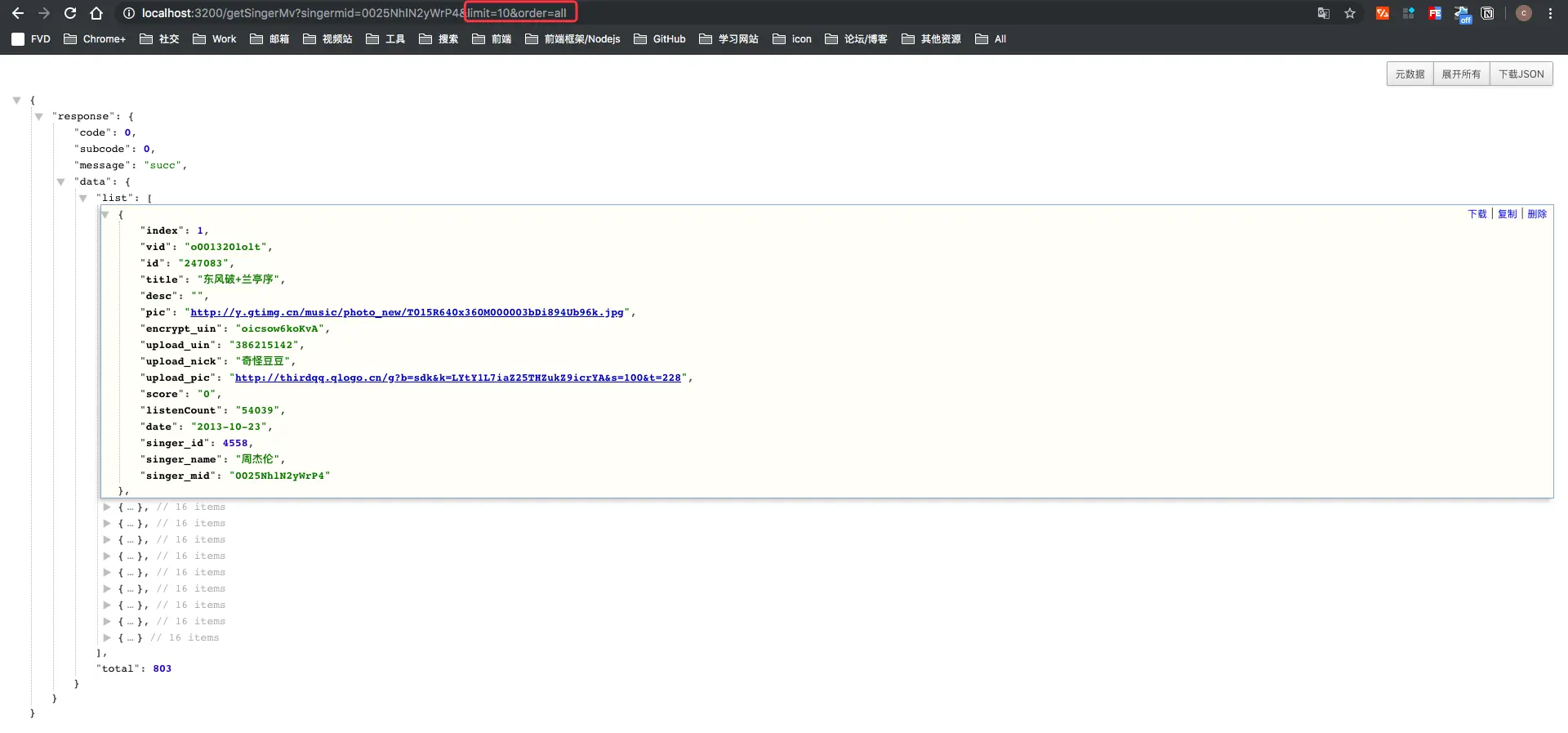1568x733 pixels.
Task: Collapse the "list" array node
Action: [x=82, y=199]
